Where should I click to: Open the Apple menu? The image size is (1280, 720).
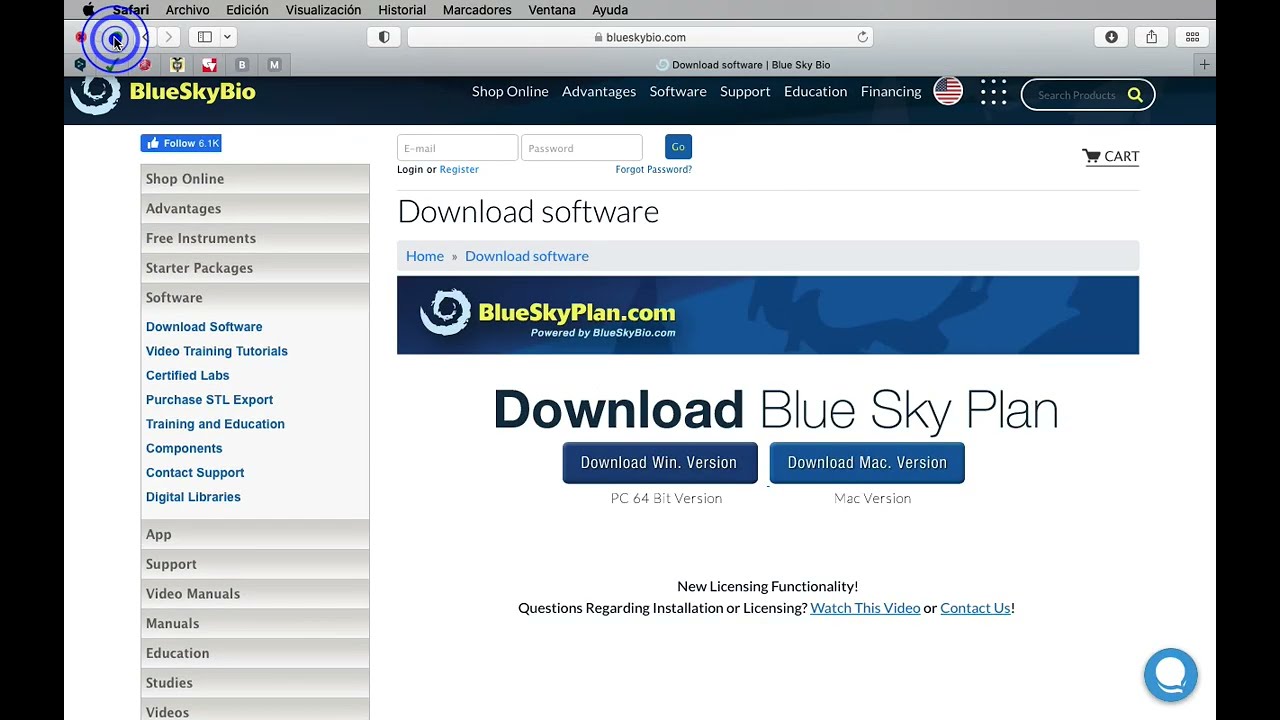(x=88, y=10)
